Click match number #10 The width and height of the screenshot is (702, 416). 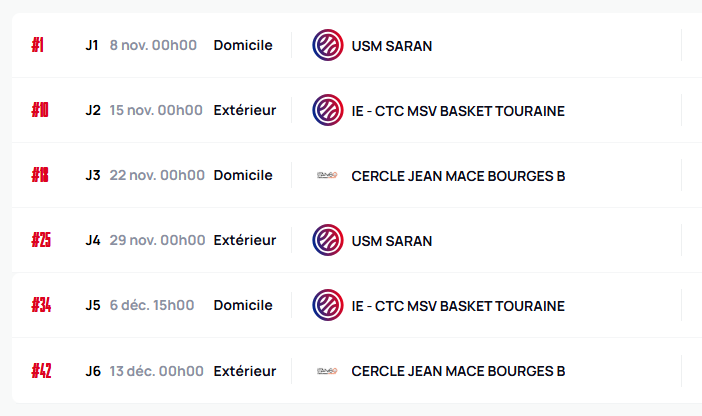40,110
